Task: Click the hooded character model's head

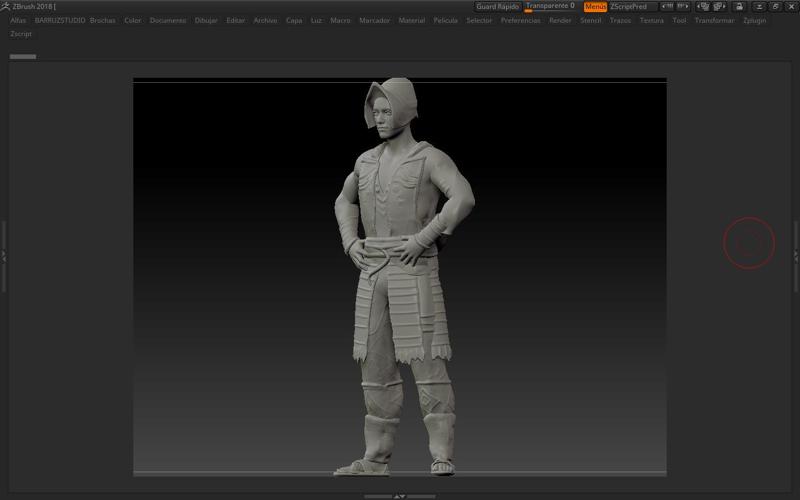Action: [x=388, y=110]
